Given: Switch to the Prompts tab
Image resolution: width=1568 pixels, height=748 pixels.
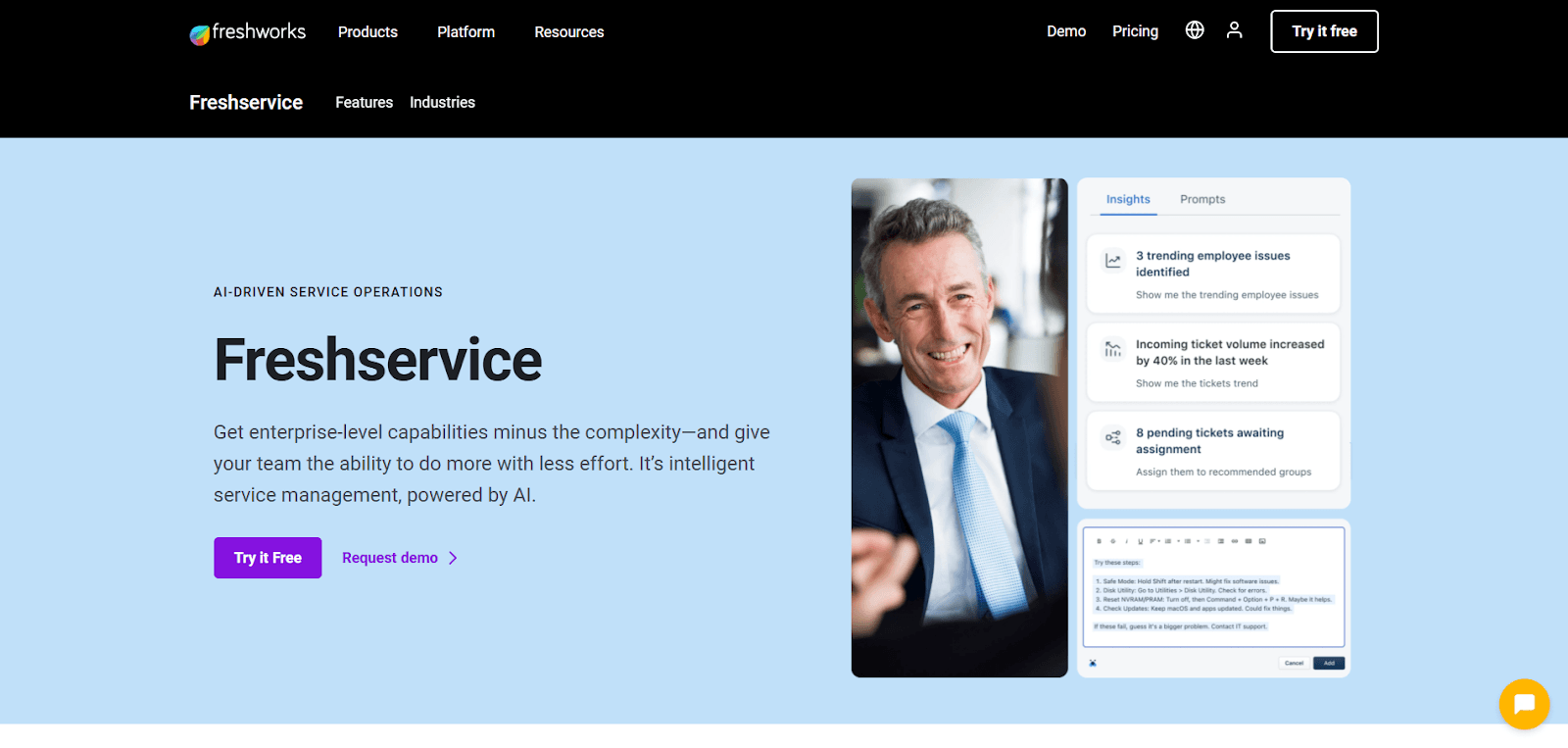Looking at the screenshot, I should [1202, 199].
